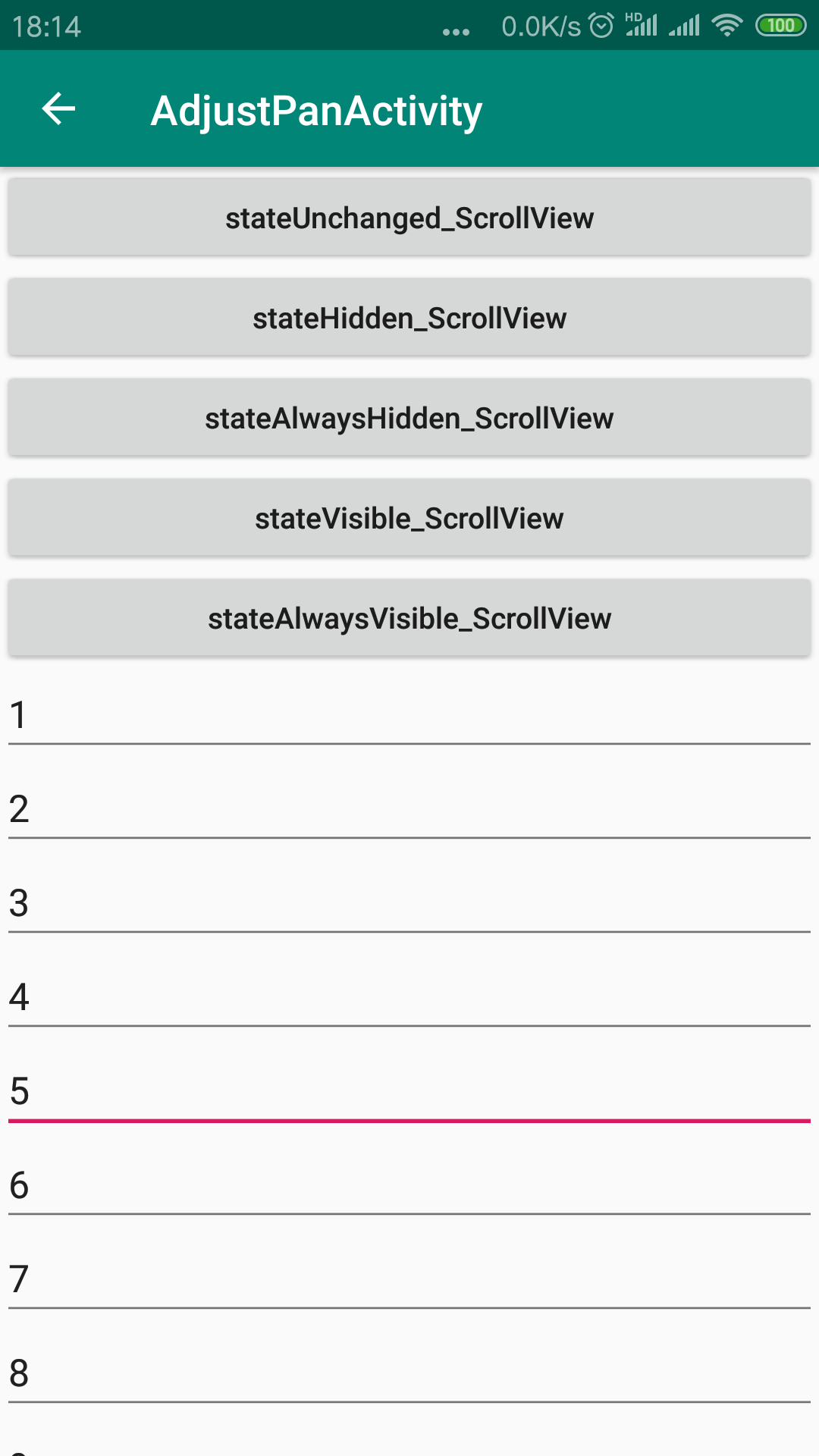Viewport: 819px width, 1456px height.
Task: Tap the battery indicator icon
Action: (x=780, y=26)
